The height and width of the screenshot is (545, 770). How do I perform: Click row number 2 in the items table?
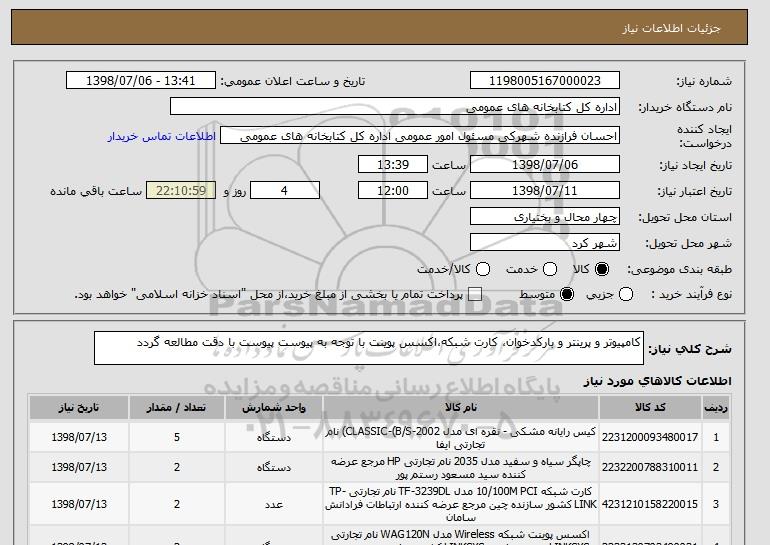716,467
